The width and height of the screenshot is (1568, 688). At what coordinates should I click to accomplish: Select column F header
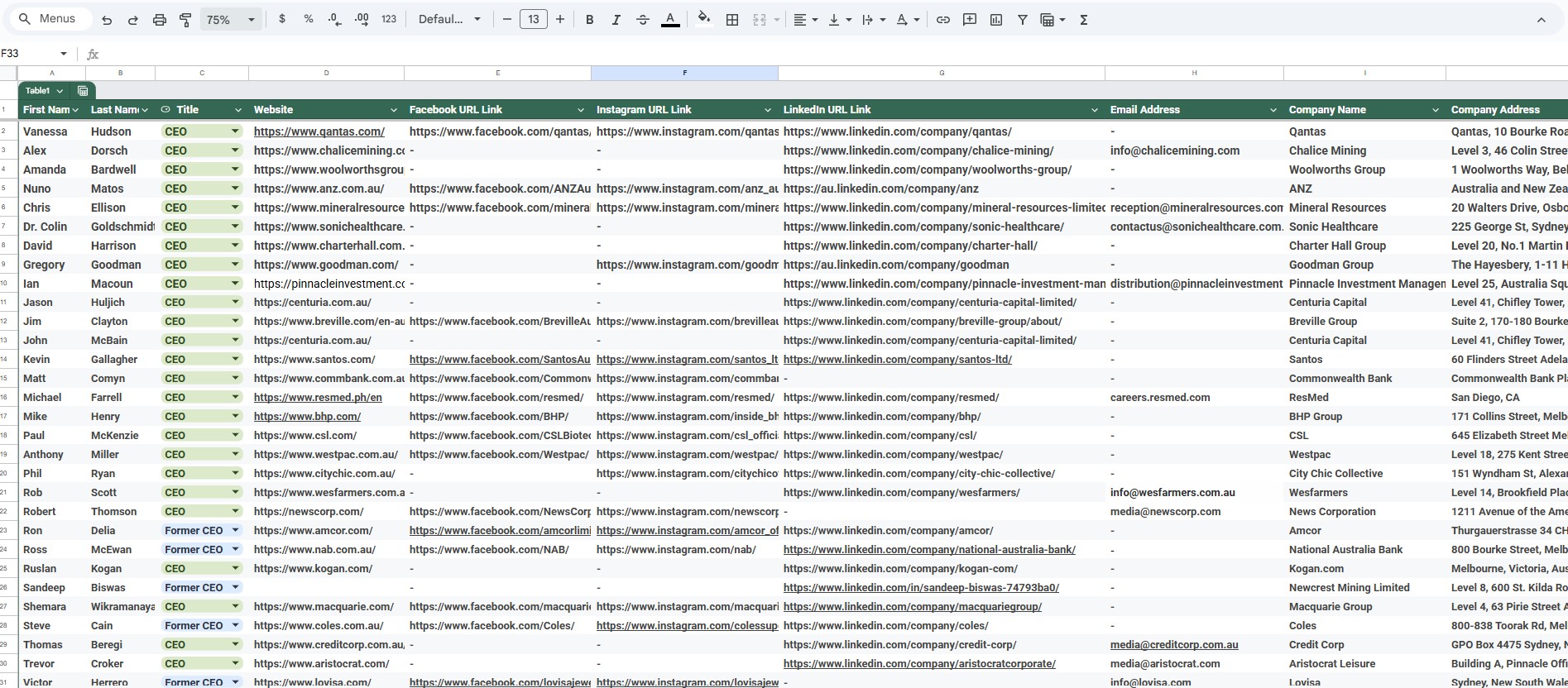pos(684,73)
